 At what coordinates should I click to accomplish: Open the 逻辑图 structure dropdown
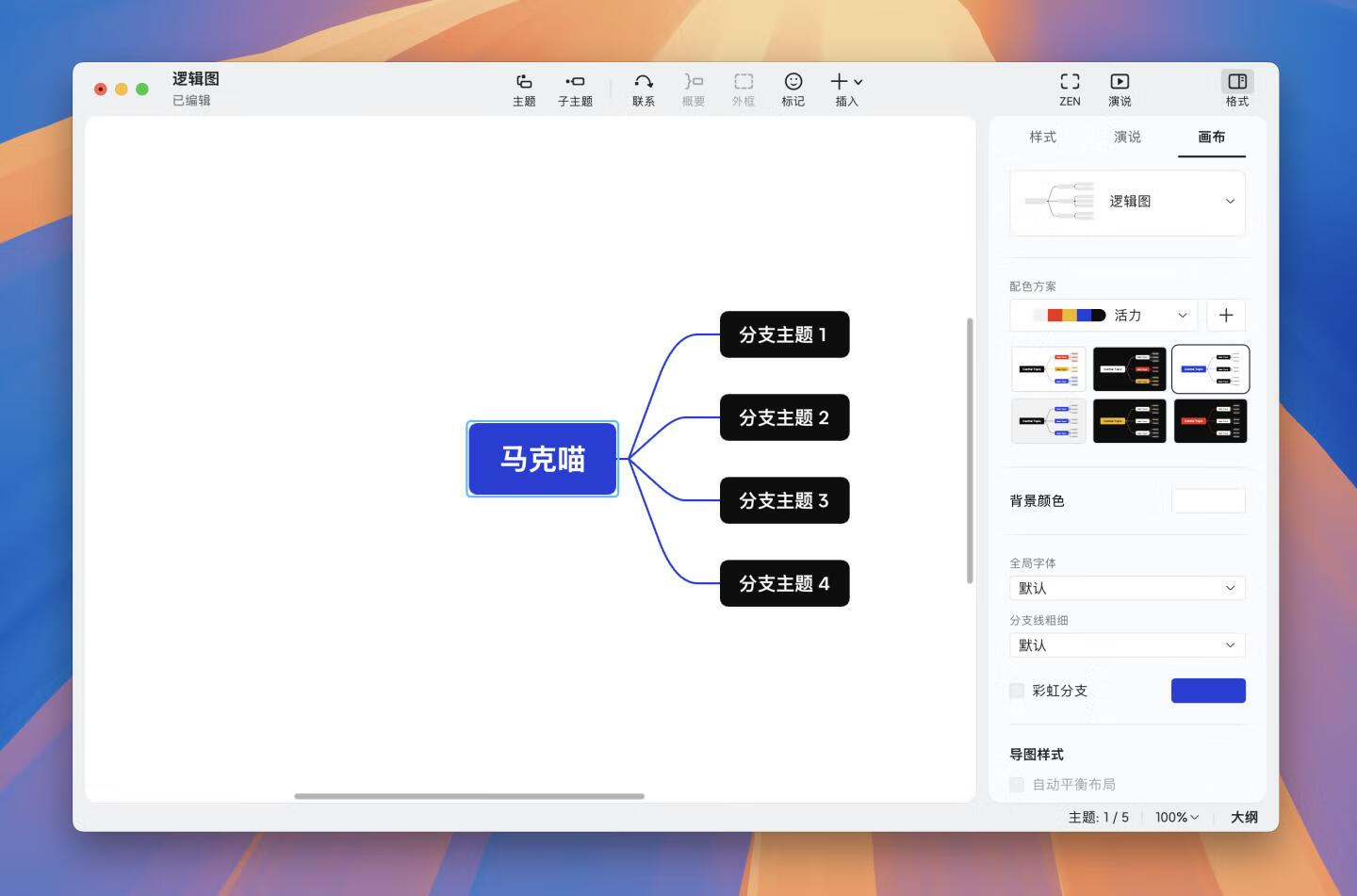(1127, 202)
